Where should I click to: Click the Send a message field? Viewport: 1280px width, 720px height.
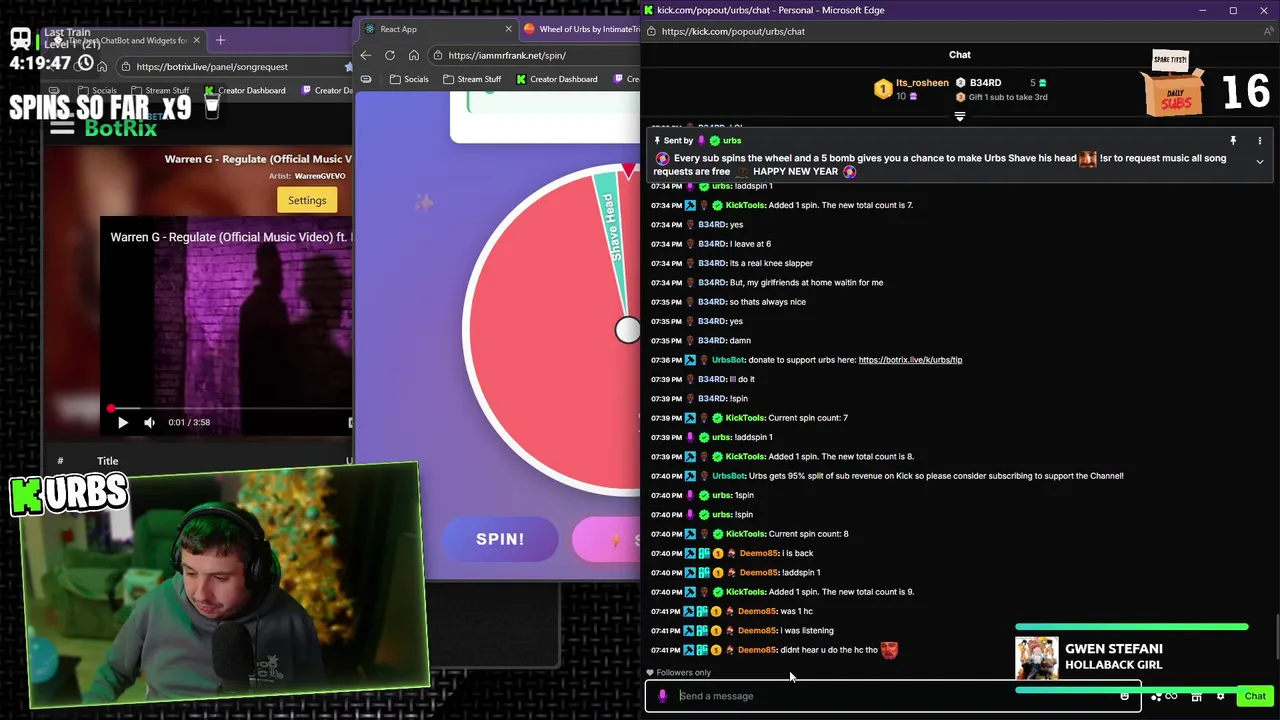tap(895, 696)
